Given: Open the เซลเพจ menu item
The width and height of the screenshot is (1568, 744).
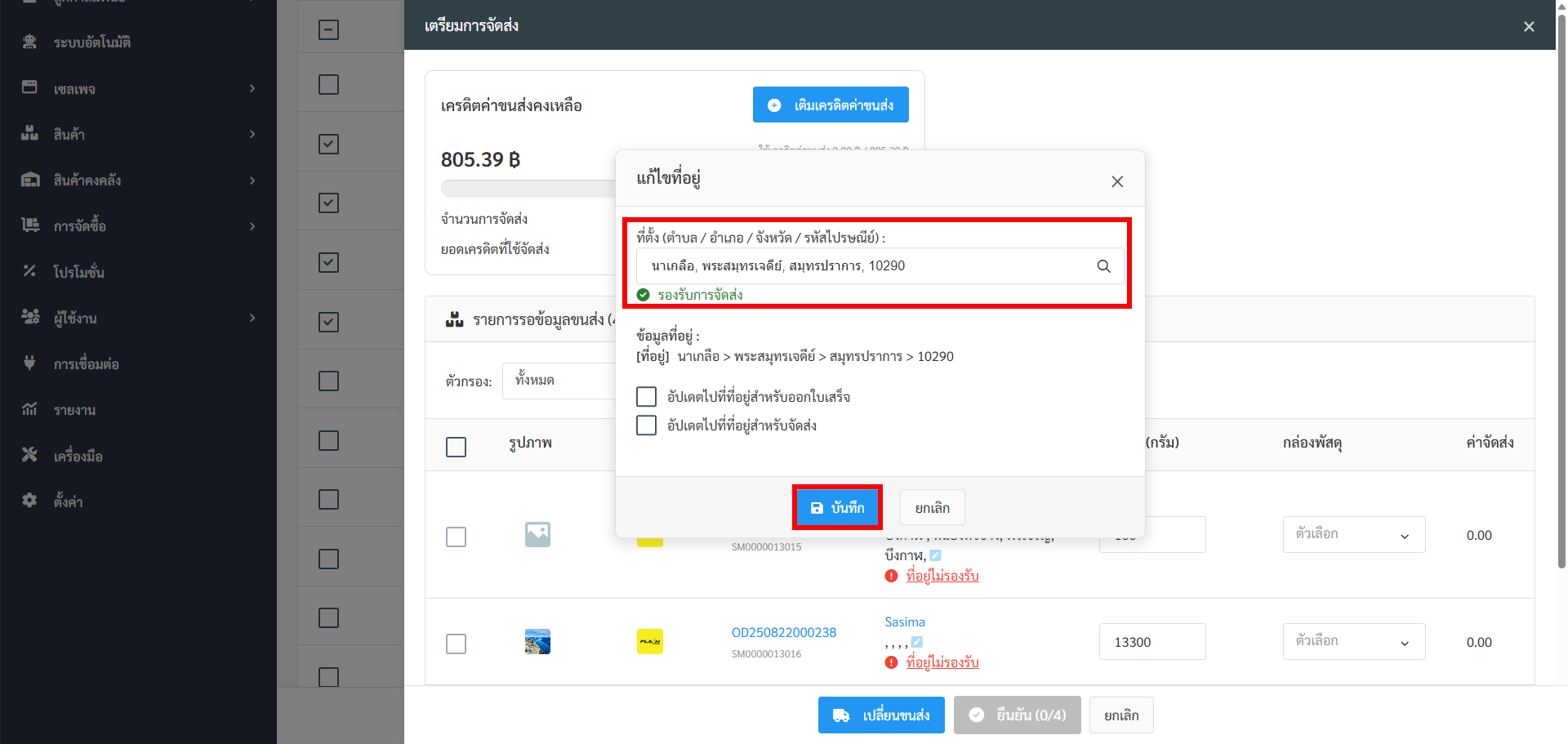Looking at the screenshot, I should pyautogui.click(x=139, y=88).
